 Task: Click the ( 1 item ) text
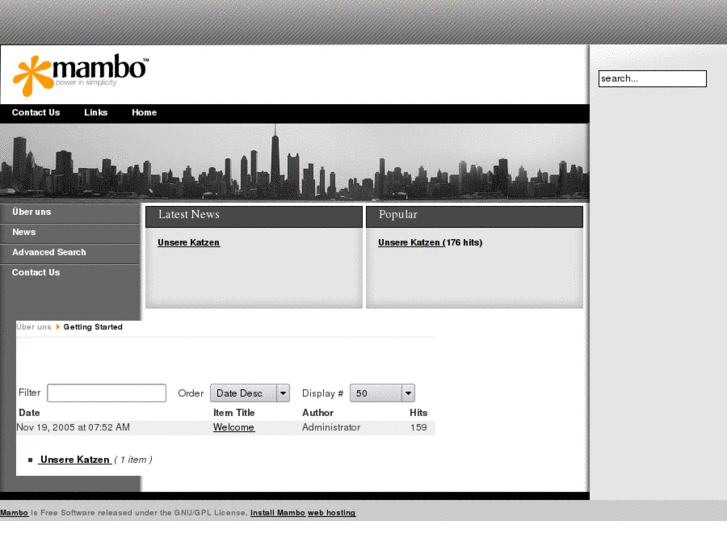click(x=133, y=460)
